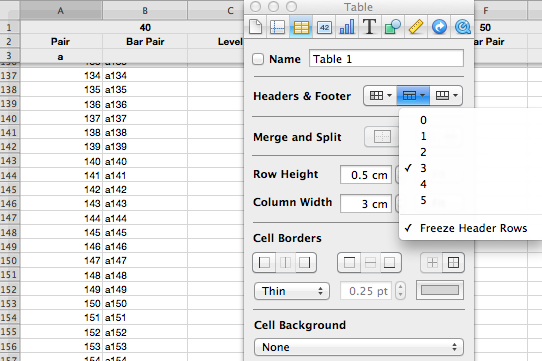Open the Metrics ruler inspector icon
The image size is (542, 361).
[x=416, y=27]
